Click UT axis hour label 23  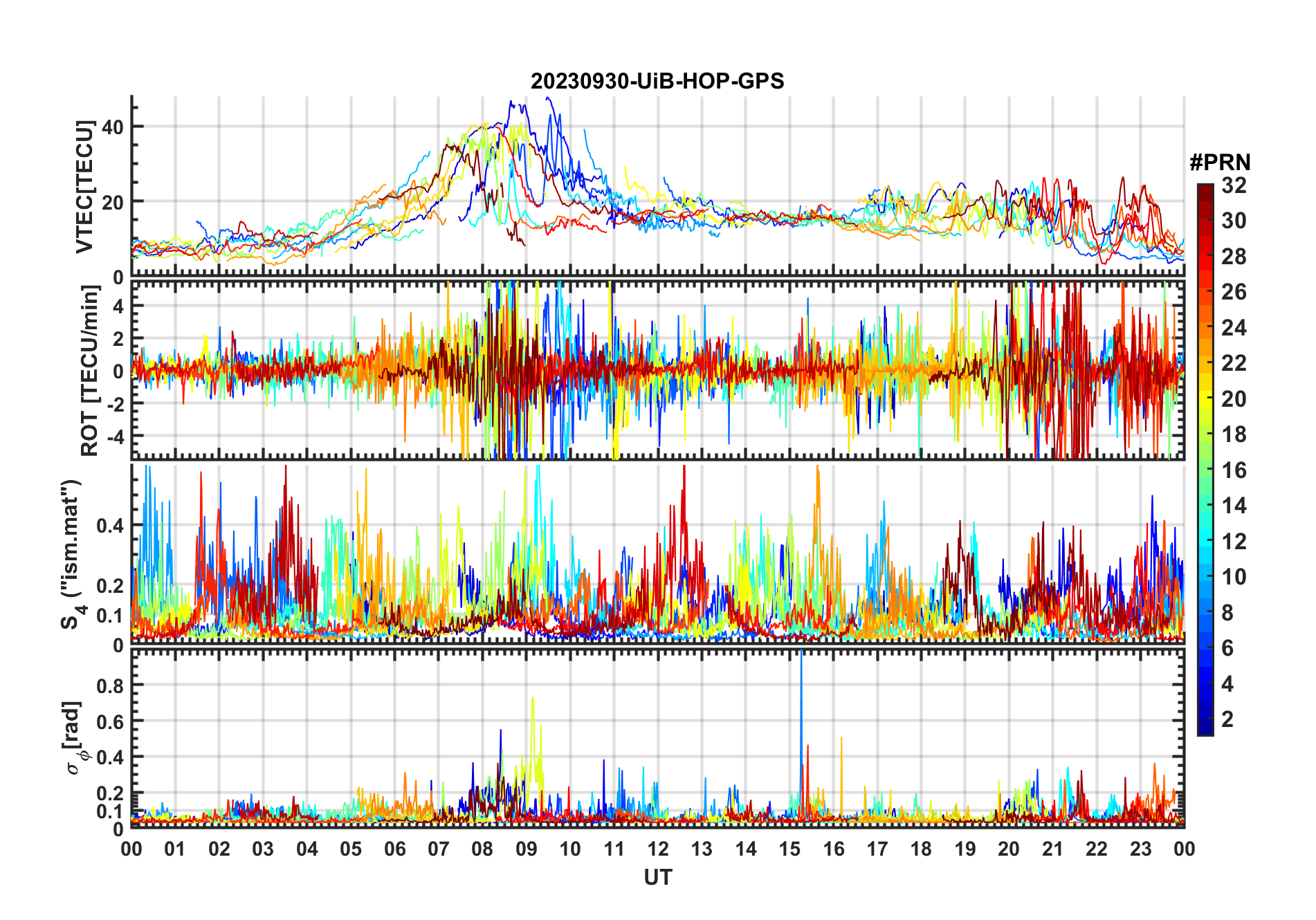pos(1140,849)
